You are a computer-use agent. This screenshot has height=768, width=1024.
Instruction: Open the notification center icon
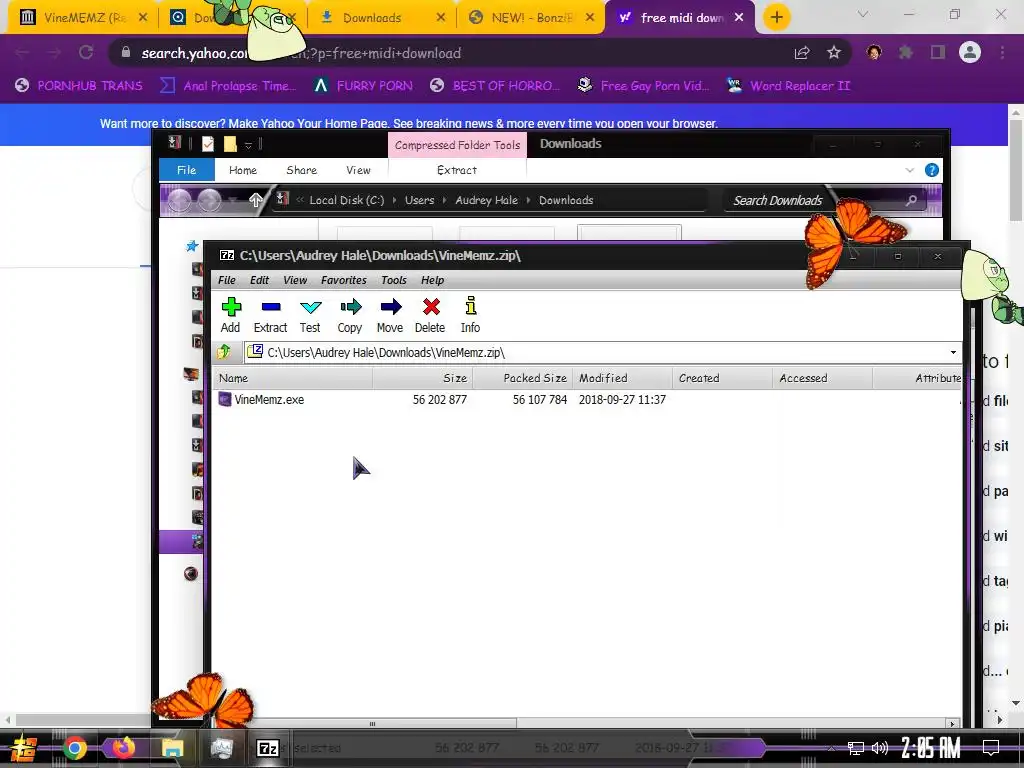991,748
